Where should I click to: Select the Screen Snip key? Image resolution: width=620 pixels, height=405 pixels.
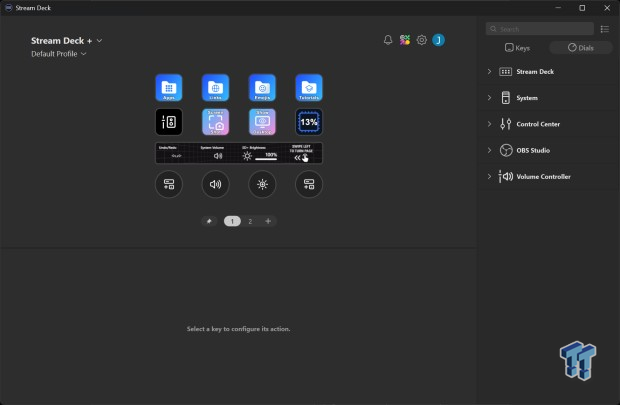(215, 122)
